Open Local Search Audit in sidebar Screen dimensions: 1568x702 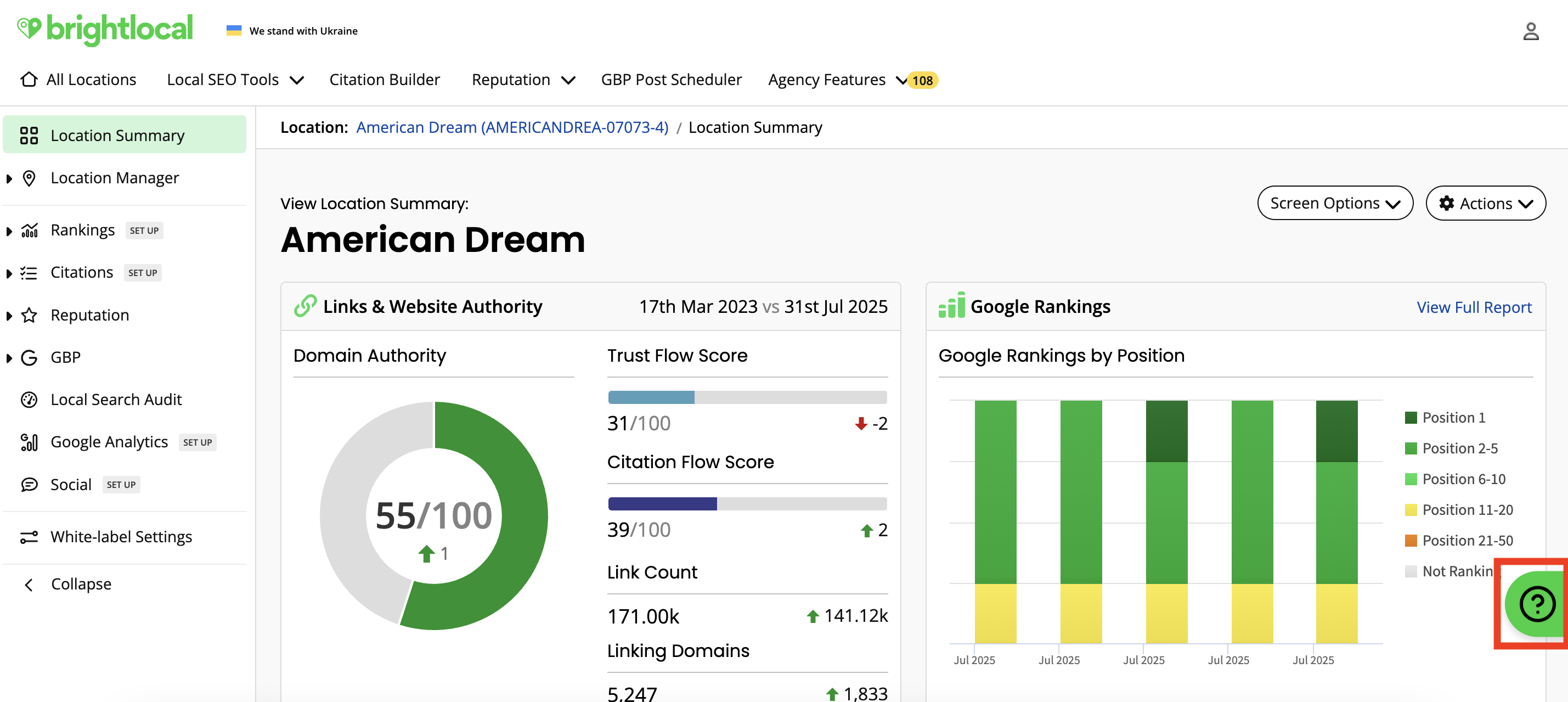(x=116, y=400)
